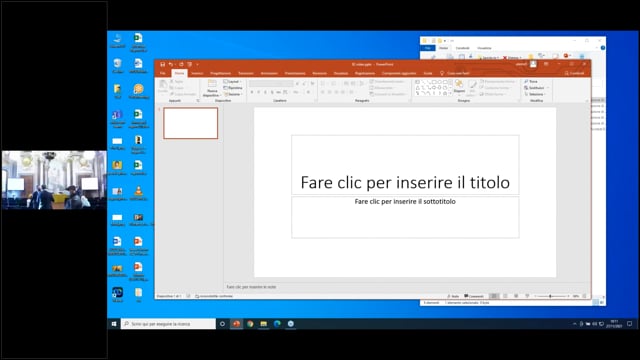Start Slide Show from status bar icon
Viewport: 640px width, 360px height.
click(x=527, y=296)
